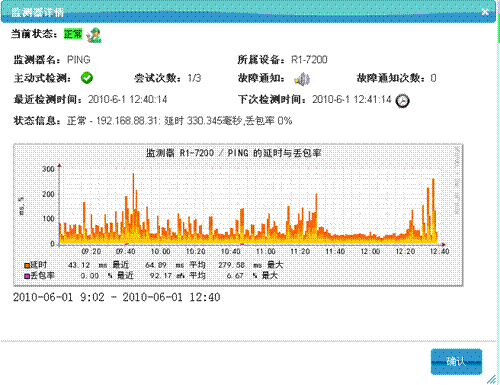
Task: Click the average latency value 64.89
Action: tap(156, 265)
